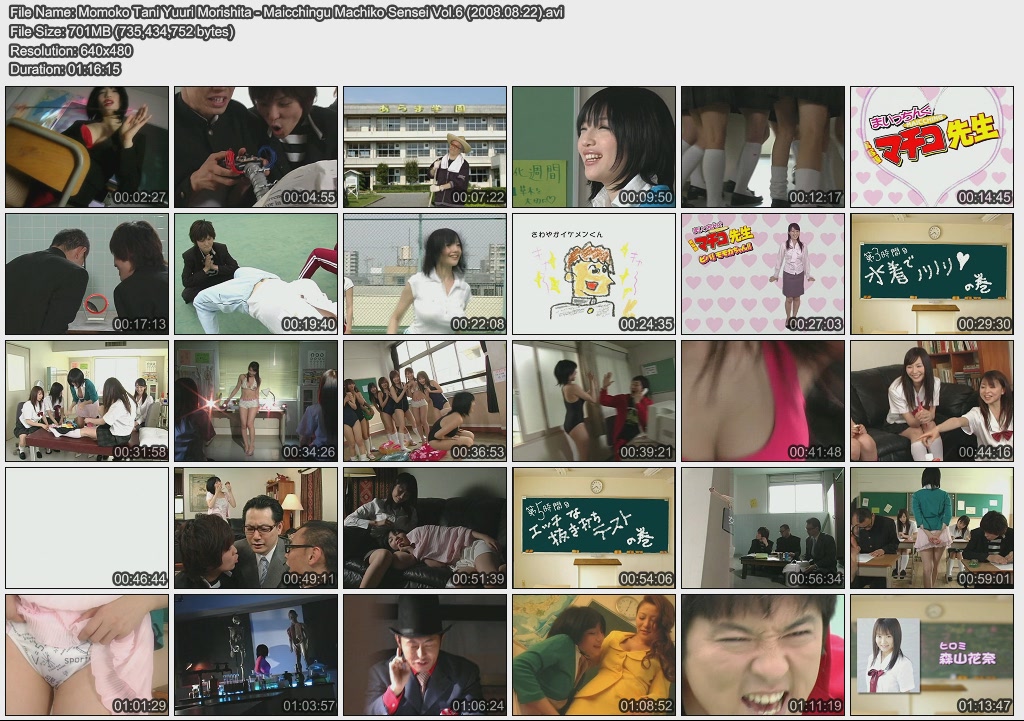
Task: Open the cast credit thumbnail at 01:13:47
Action: [x=932, y=655]
